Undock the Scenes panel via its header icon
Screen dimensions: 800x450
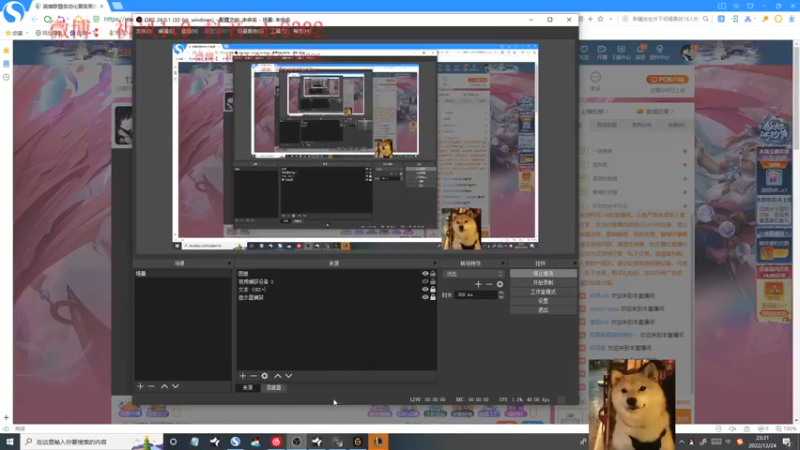(x=229, y=263)
